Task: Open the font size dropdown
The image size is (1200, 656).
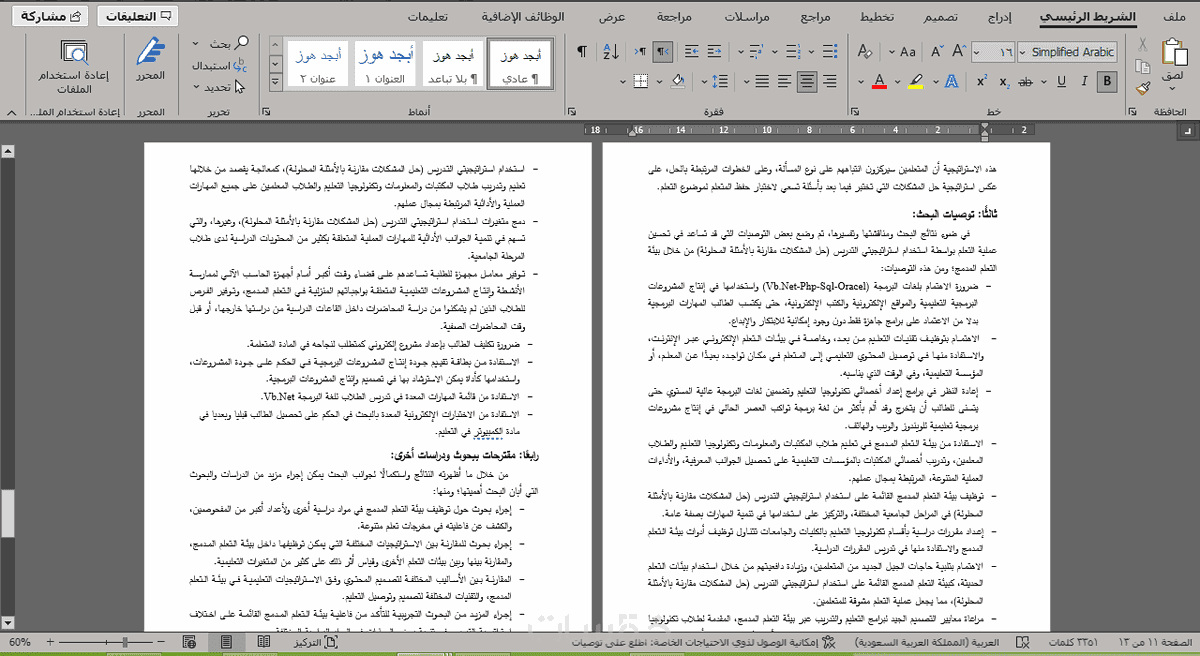Action: [976, 52]
